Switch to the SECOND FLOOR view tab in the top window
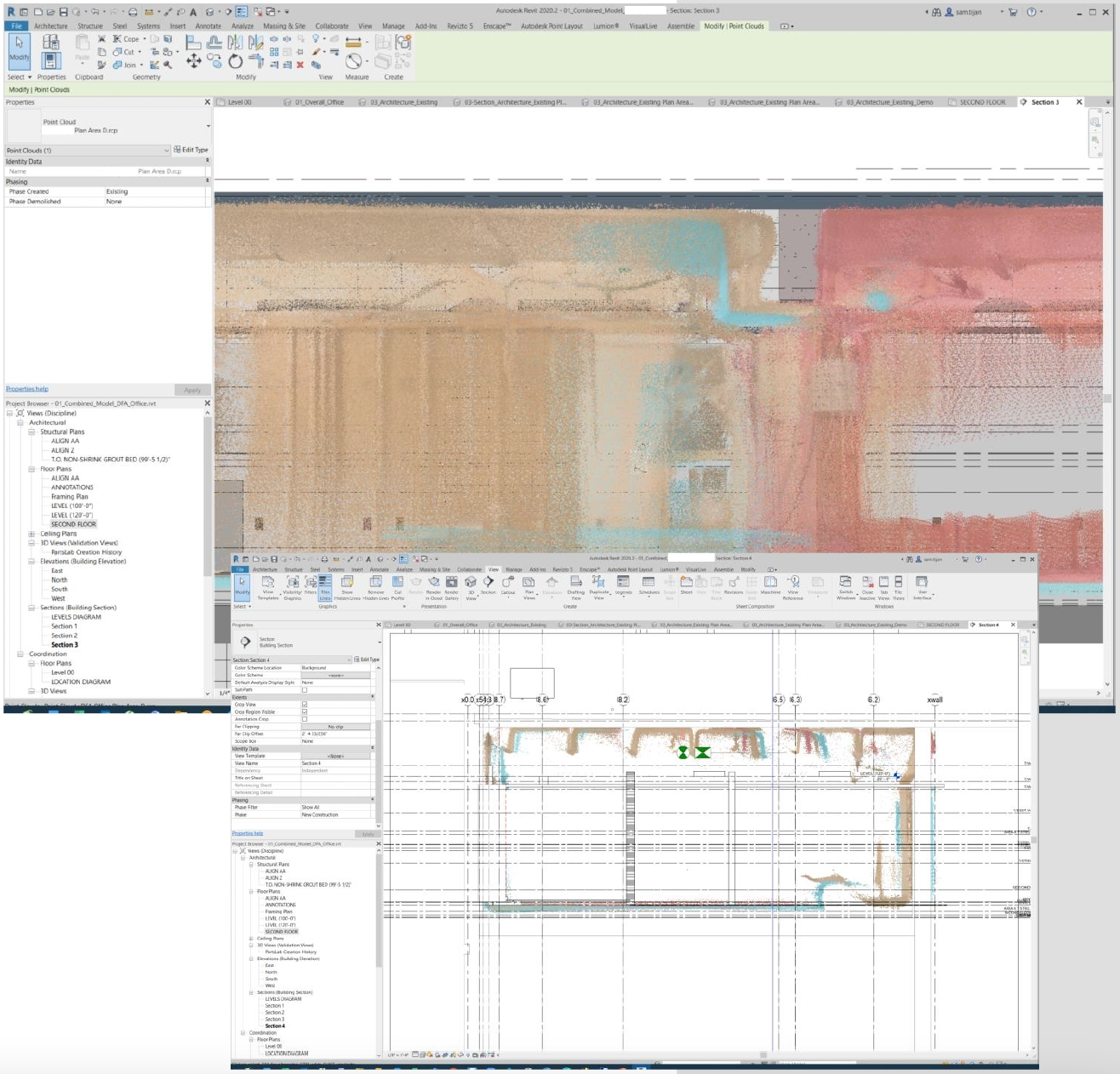This screenshot has width=1120, height=1074. point(982,102)
